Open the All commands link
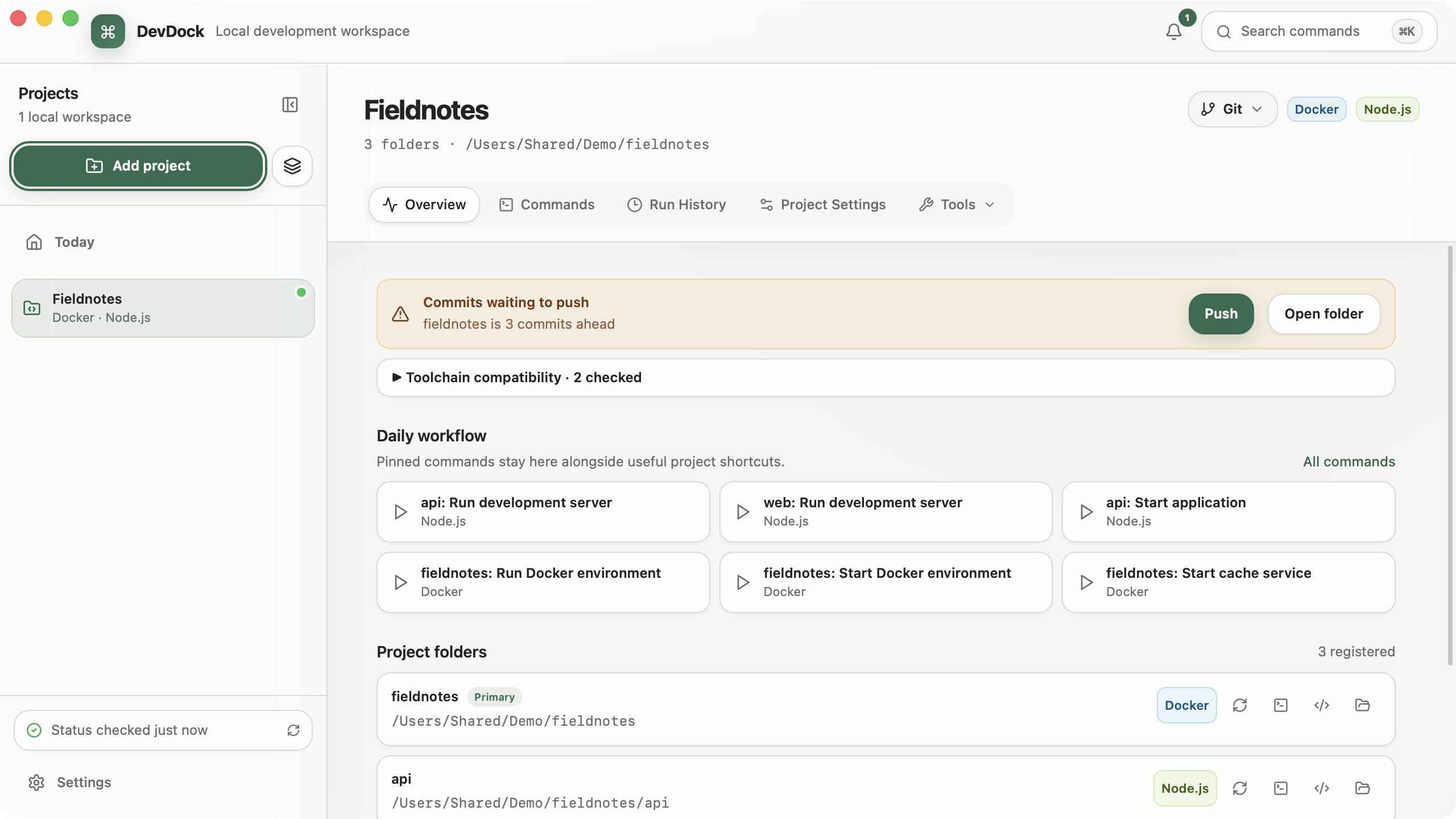Viewport: 1456px width, 819px height. click(x=1349, y=462)
